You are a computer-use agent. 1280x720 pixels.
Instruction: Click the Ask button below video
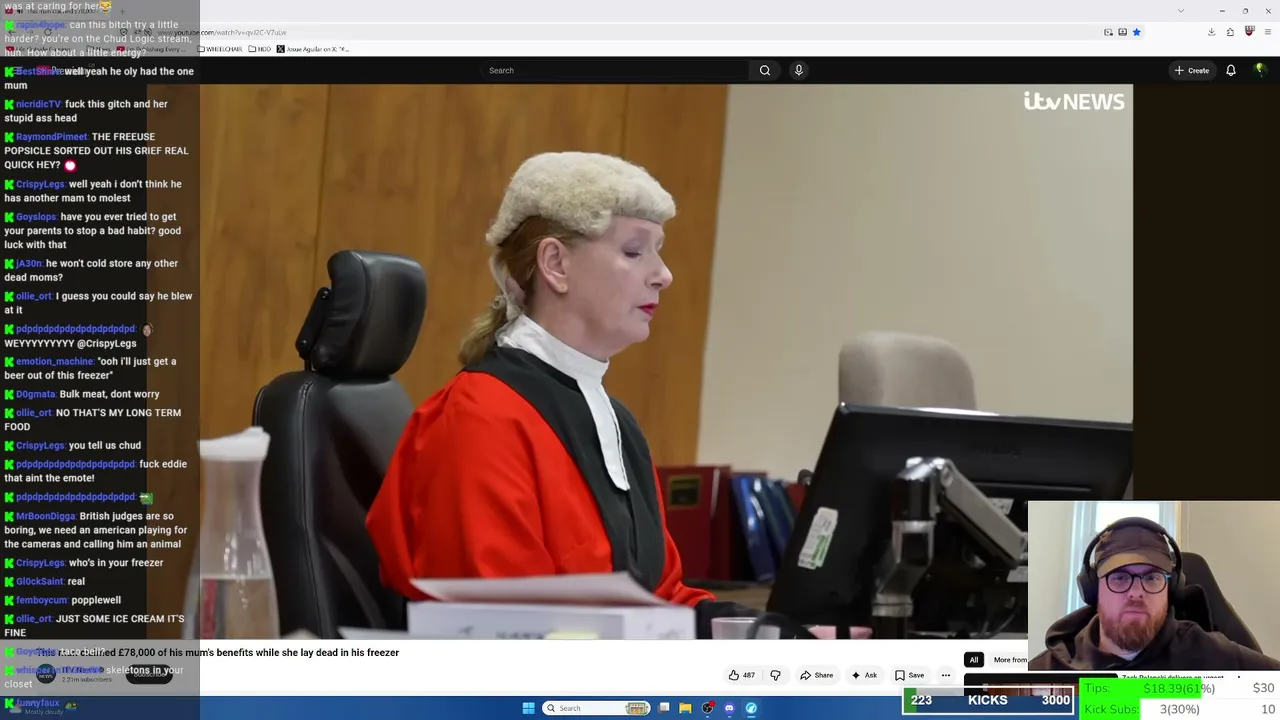coord(864,675)
